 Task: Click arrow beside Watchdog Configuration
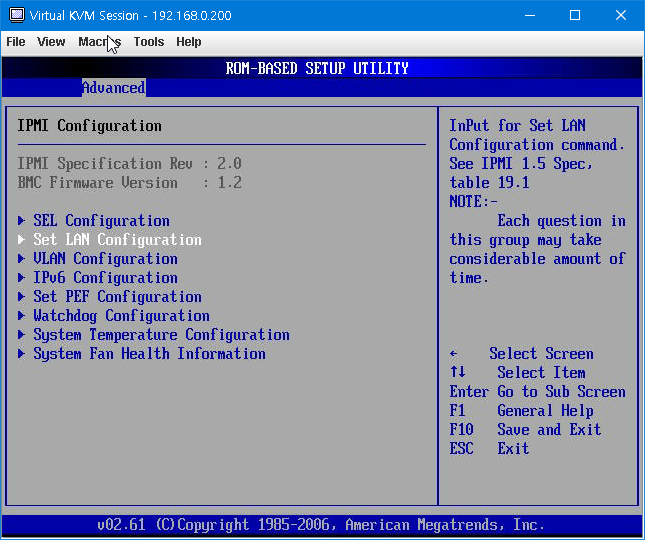21,316
